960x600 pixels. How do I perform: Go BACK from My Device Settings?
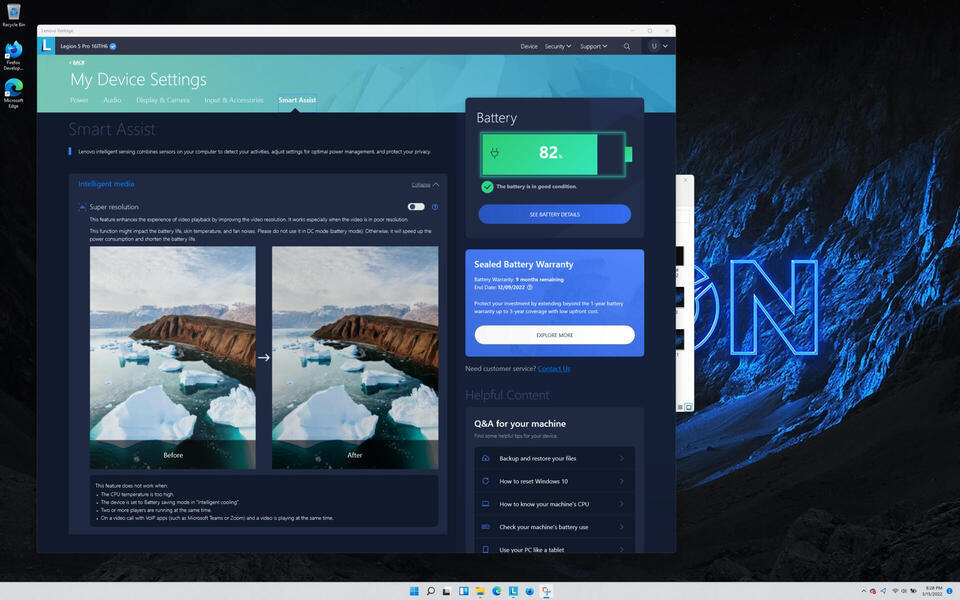(77, 62)
